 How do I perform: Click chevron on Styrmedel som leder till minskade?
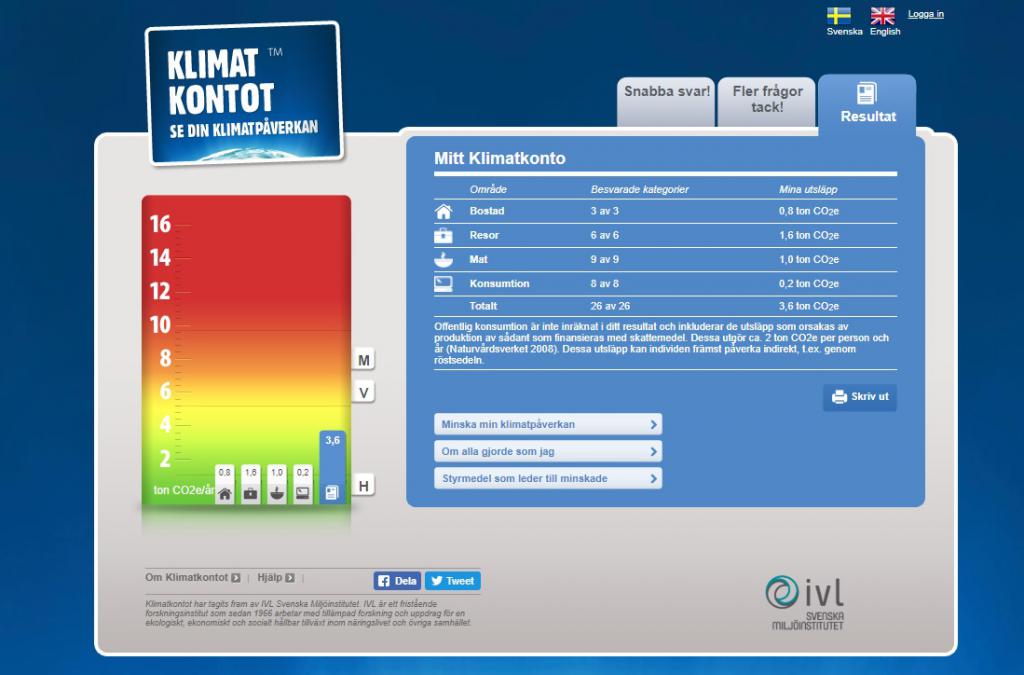[x=653, y=479]
